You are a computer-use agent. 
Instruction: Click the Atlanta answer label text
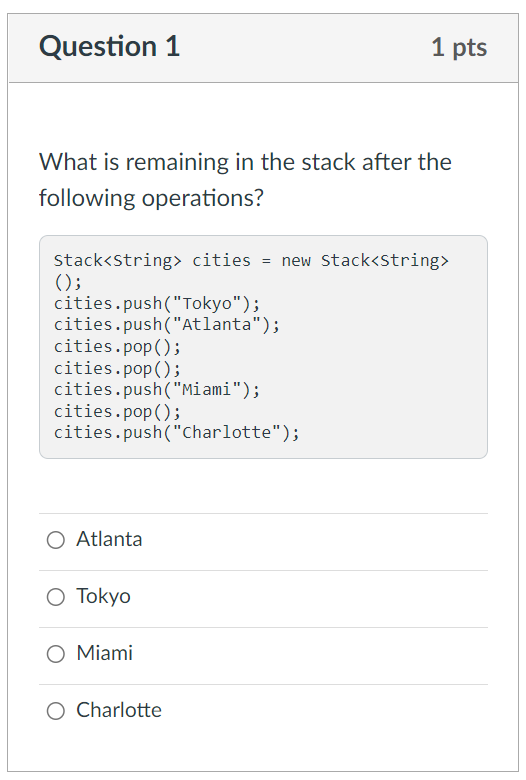109,539
